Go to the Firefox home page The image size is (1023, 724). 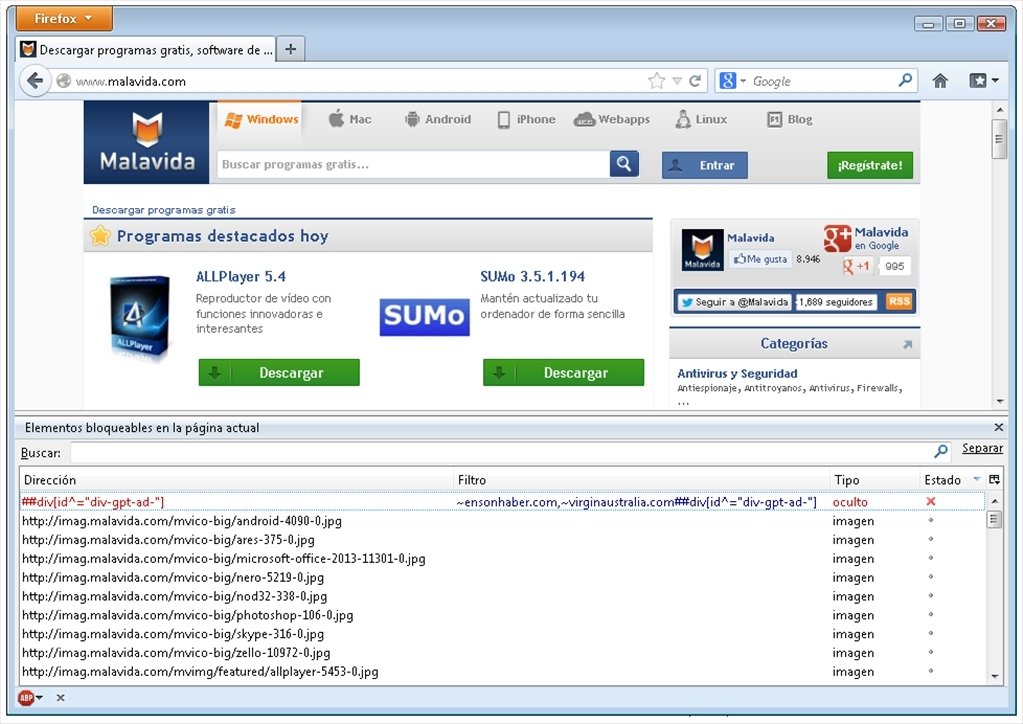click(x=939, y=81)
